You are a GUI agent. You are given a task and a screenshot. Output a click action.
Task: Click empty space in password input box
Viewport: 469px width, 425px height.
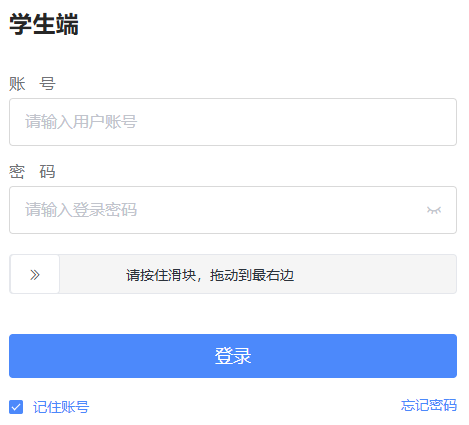(x=280, y=210)
